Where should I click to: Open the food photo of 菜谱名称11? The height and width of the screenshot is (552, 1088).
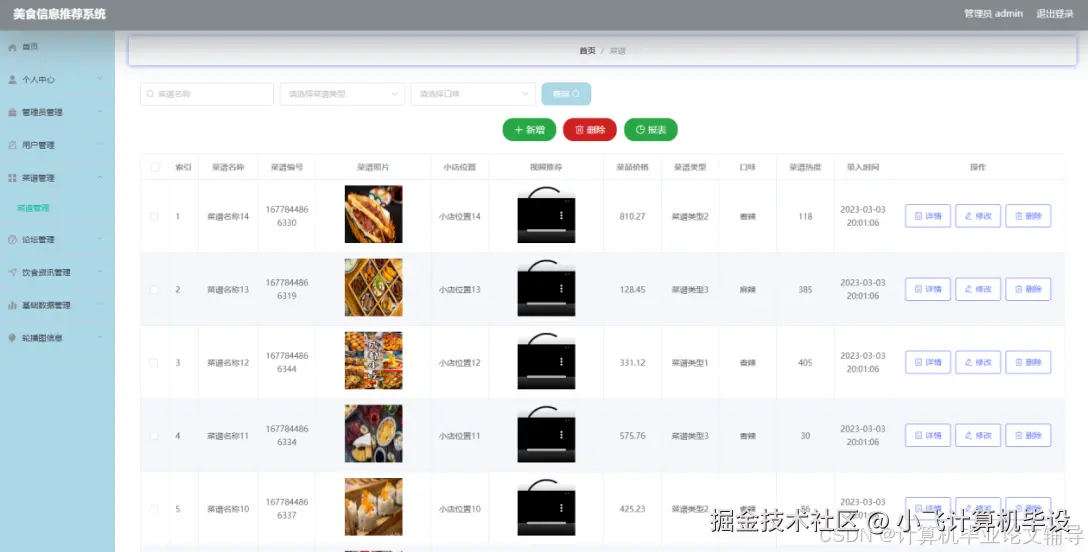(x=373, y=433)
